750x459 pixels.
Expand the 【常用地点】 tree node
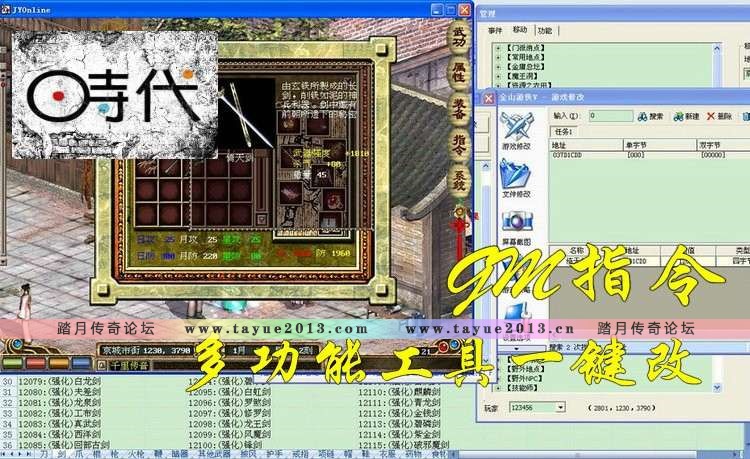(x=497, y=57)
